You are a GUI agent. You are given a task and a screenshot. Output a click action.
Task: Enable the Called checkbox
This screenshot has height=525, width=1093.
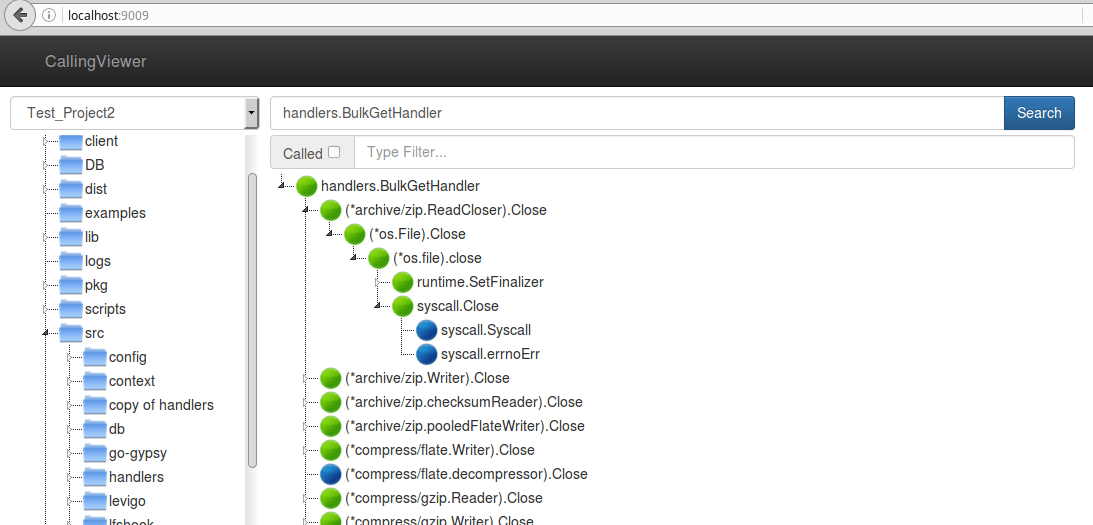point(334,152)
